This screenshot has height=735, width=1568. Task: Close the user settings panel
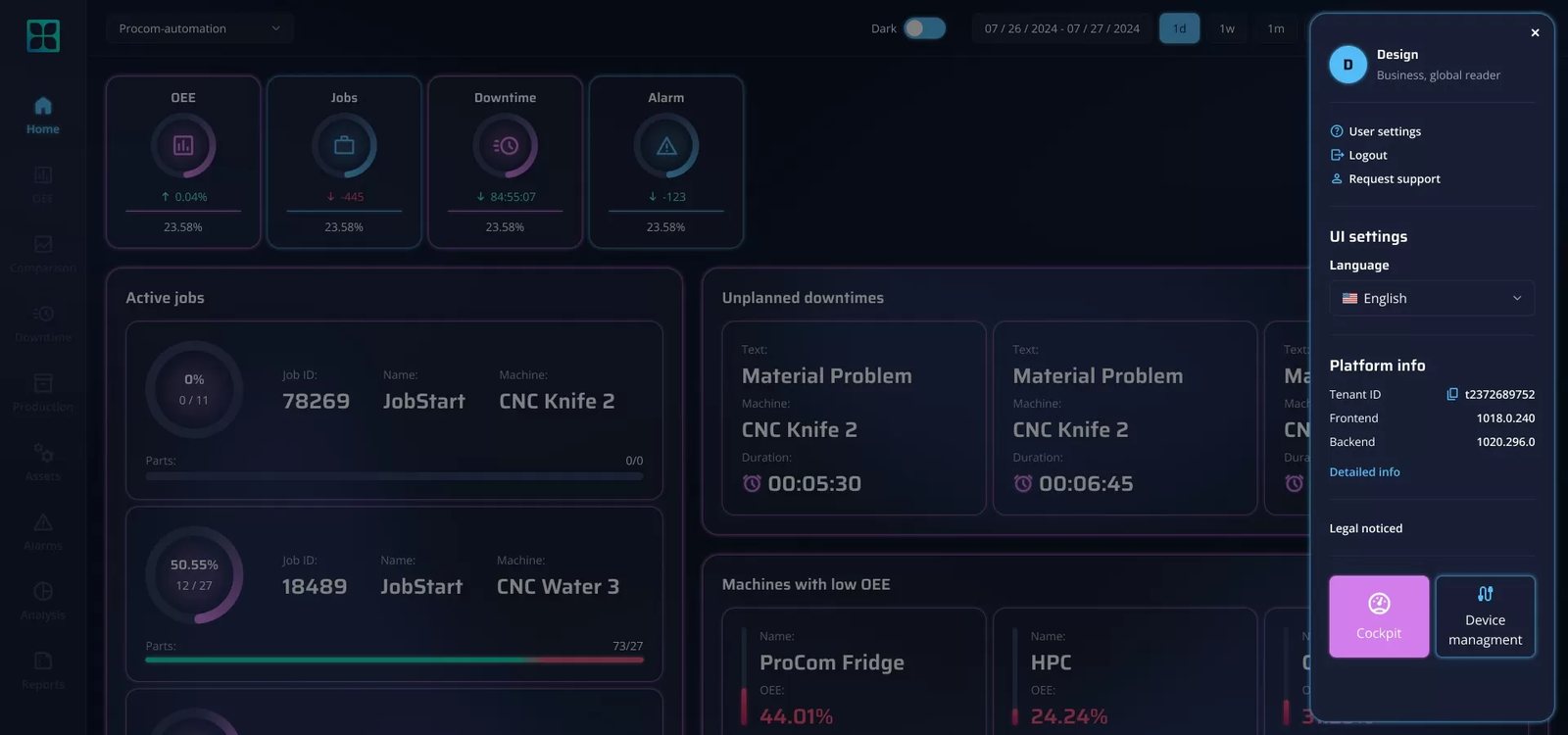click(1535, 32)
